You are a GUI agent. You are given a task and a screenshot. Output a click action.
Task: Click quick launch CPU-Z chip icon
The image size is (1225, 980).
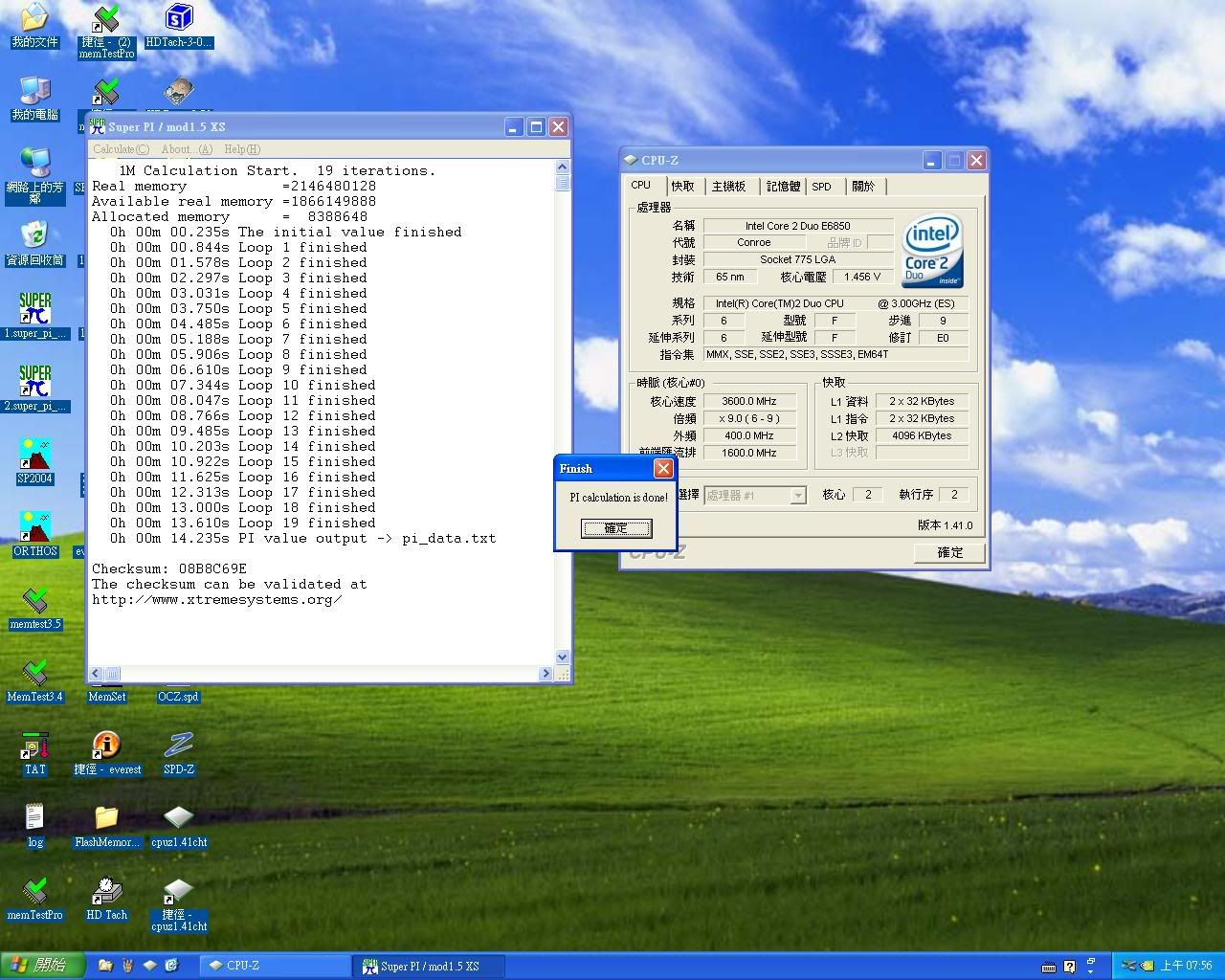pyautogui.click(x=149, y=966)
